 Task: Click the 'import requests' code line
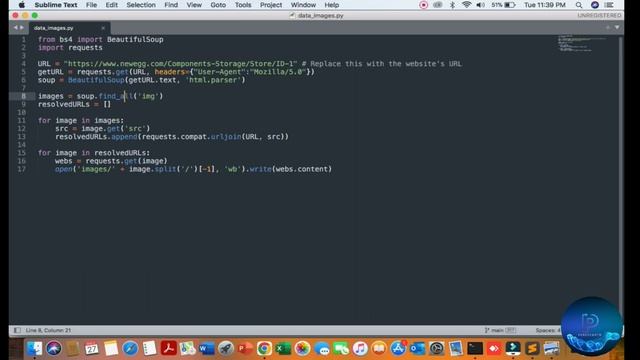coord(70,48)
